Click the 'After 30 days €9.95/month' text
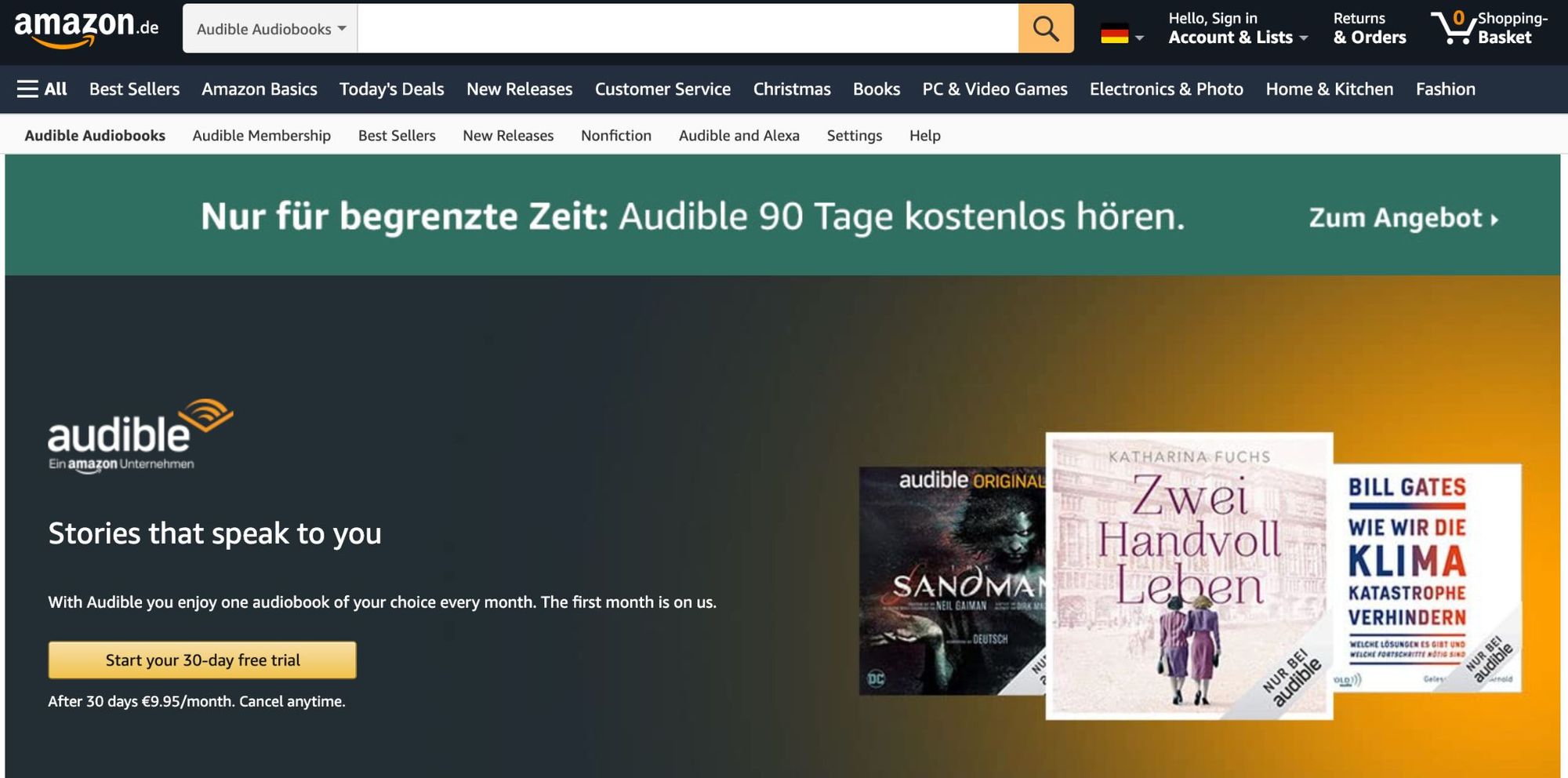 pos(197,701)
